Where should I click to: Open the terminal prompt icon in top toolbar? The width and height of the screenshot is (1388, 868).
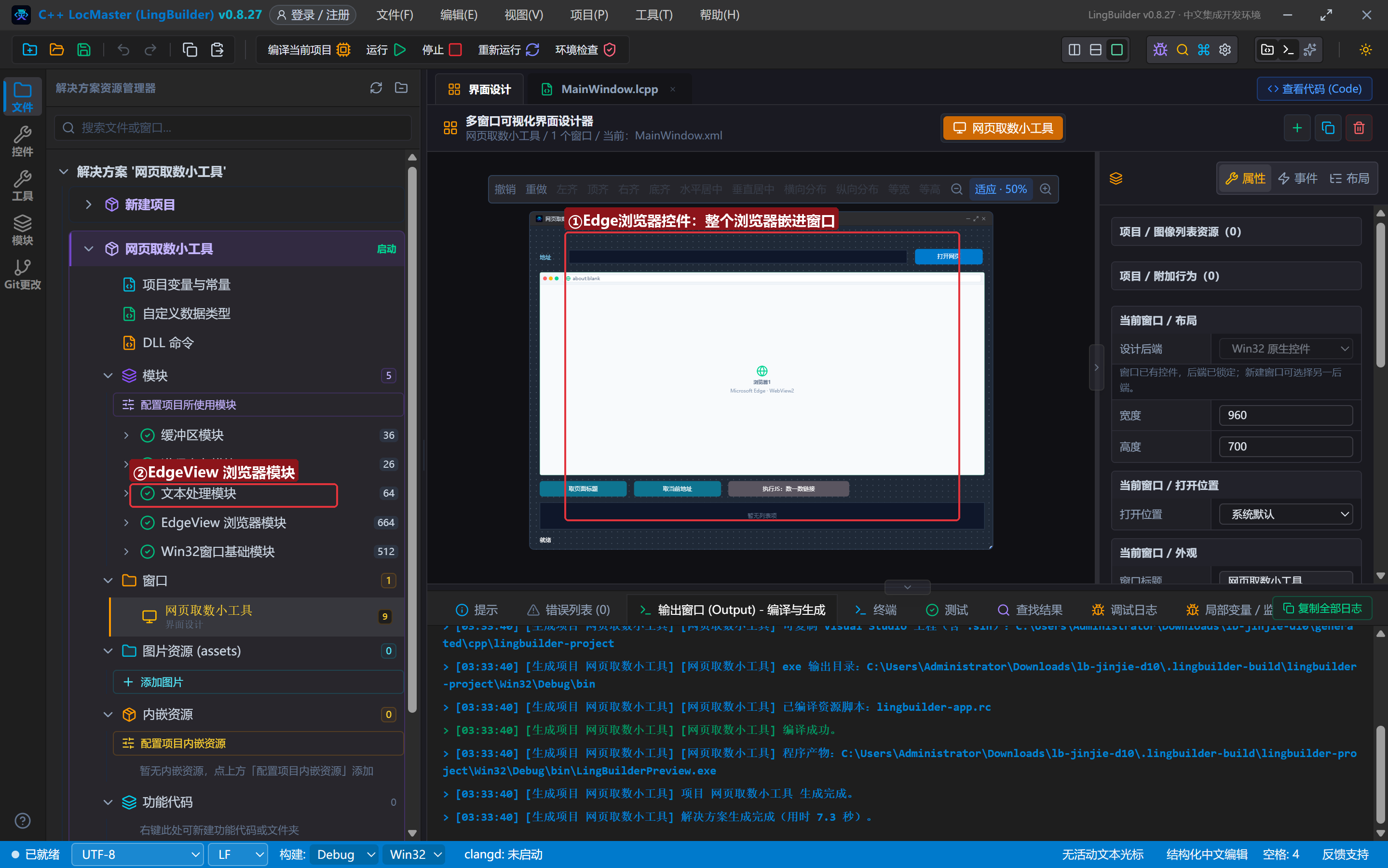click(x=1288, y=50)
